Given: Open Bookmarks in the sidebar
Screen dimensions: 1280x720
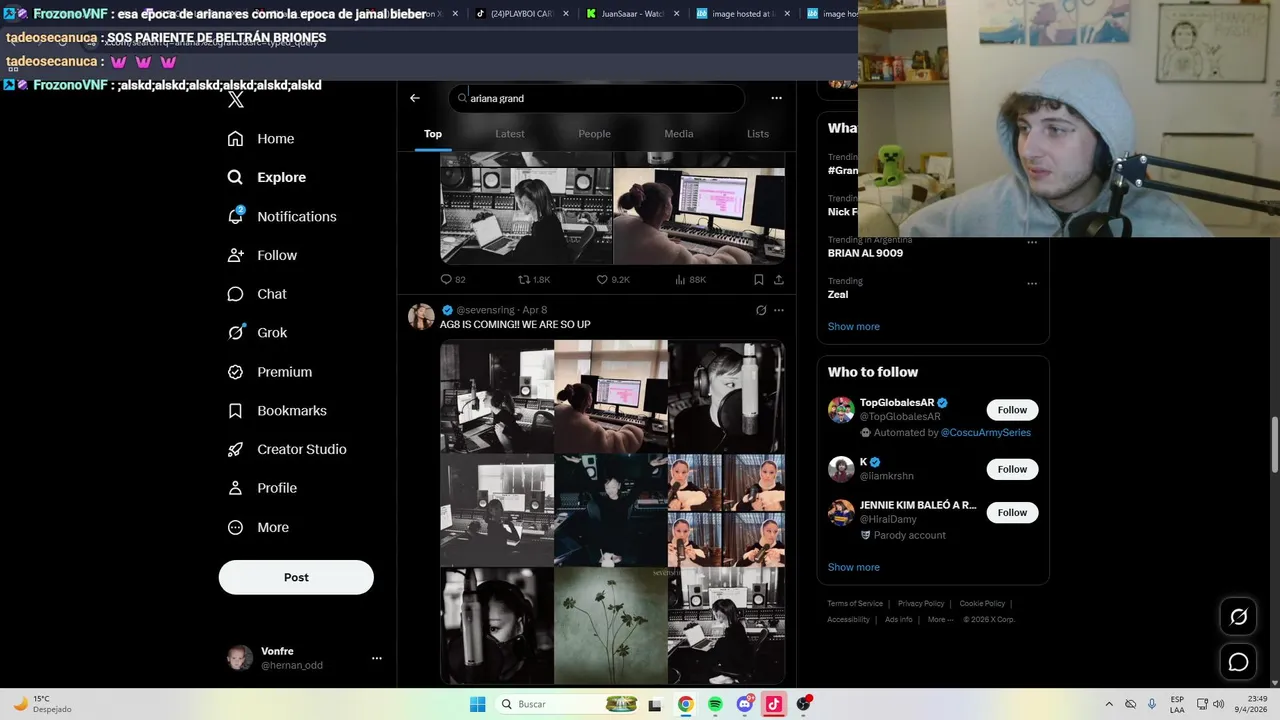Looking at the screenshot, I should pyautogui.click(x=277, y=411).
